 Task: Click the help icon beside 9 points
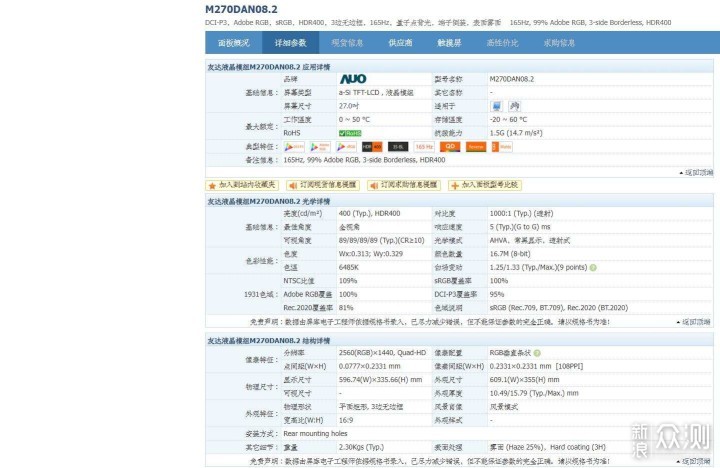click(593, 267)
